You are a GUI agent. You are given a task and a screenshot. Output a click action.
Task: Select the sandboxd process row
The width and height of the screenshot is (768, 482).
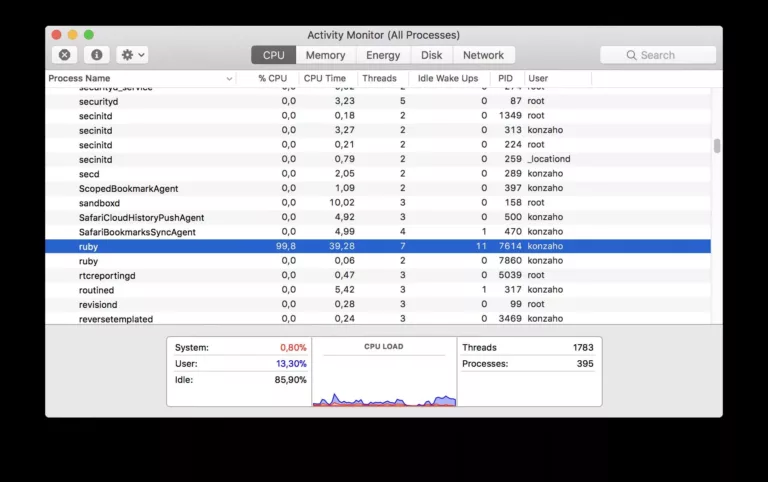pyautogui.click(x=378, y=203)
